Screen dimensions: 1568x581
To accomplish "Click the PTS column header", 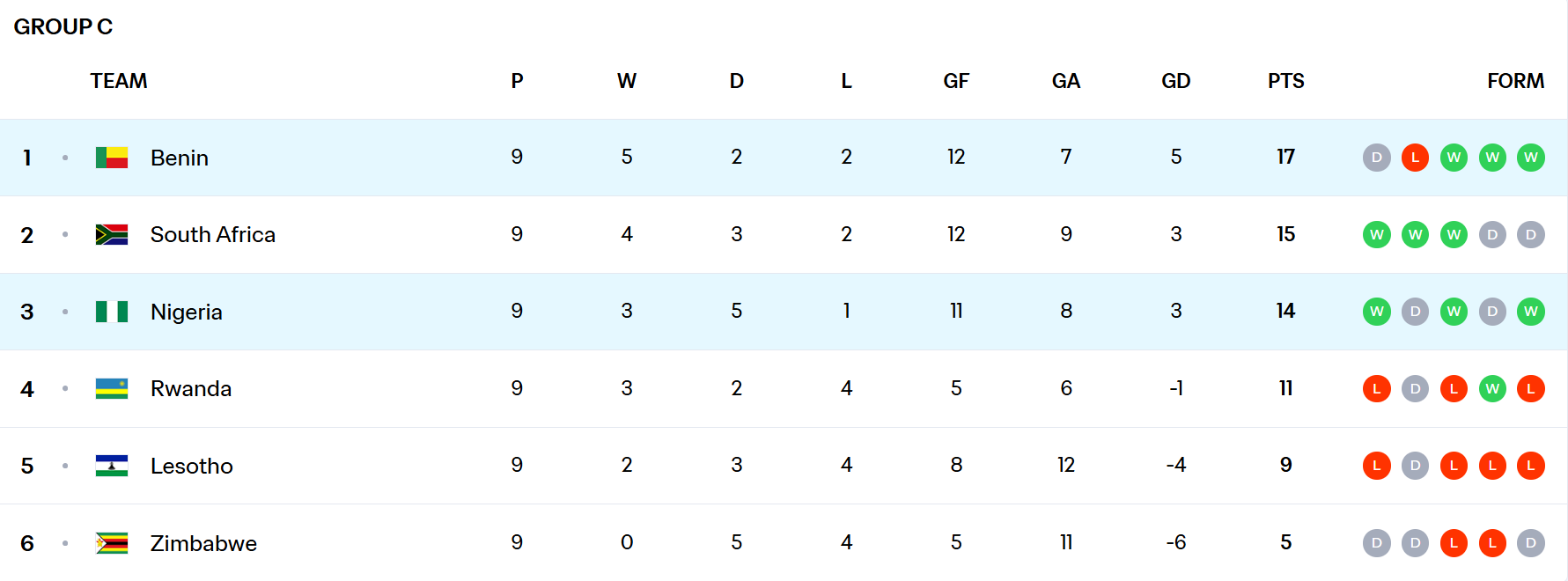I will point(1285,81).
